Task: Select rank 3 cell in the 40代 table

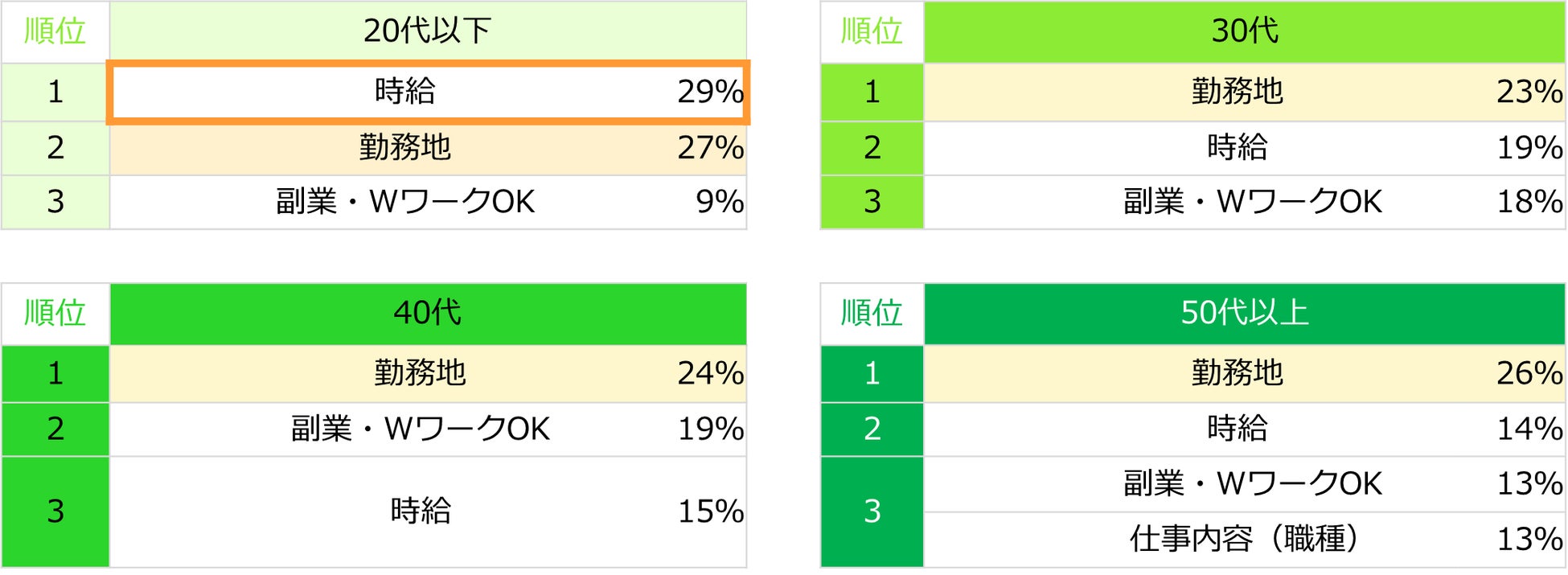Action: coord(55,511)
